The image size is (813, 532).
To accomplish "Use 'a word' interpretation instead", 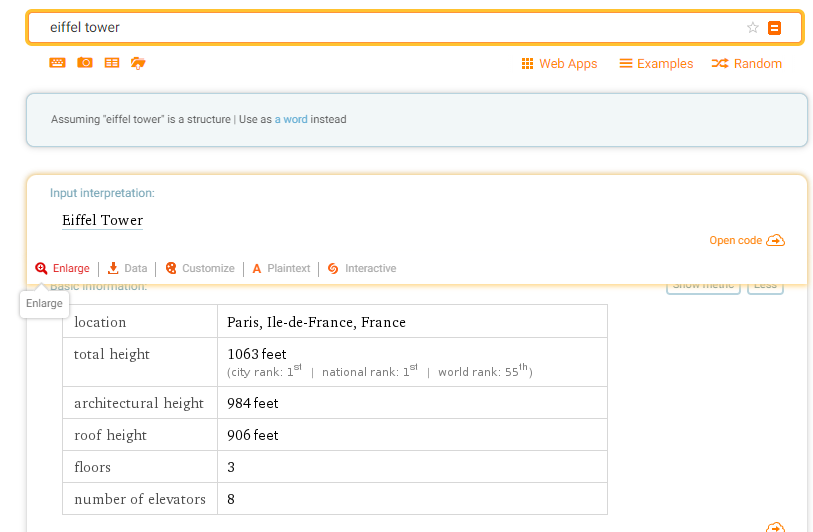I will click(291, 119).
